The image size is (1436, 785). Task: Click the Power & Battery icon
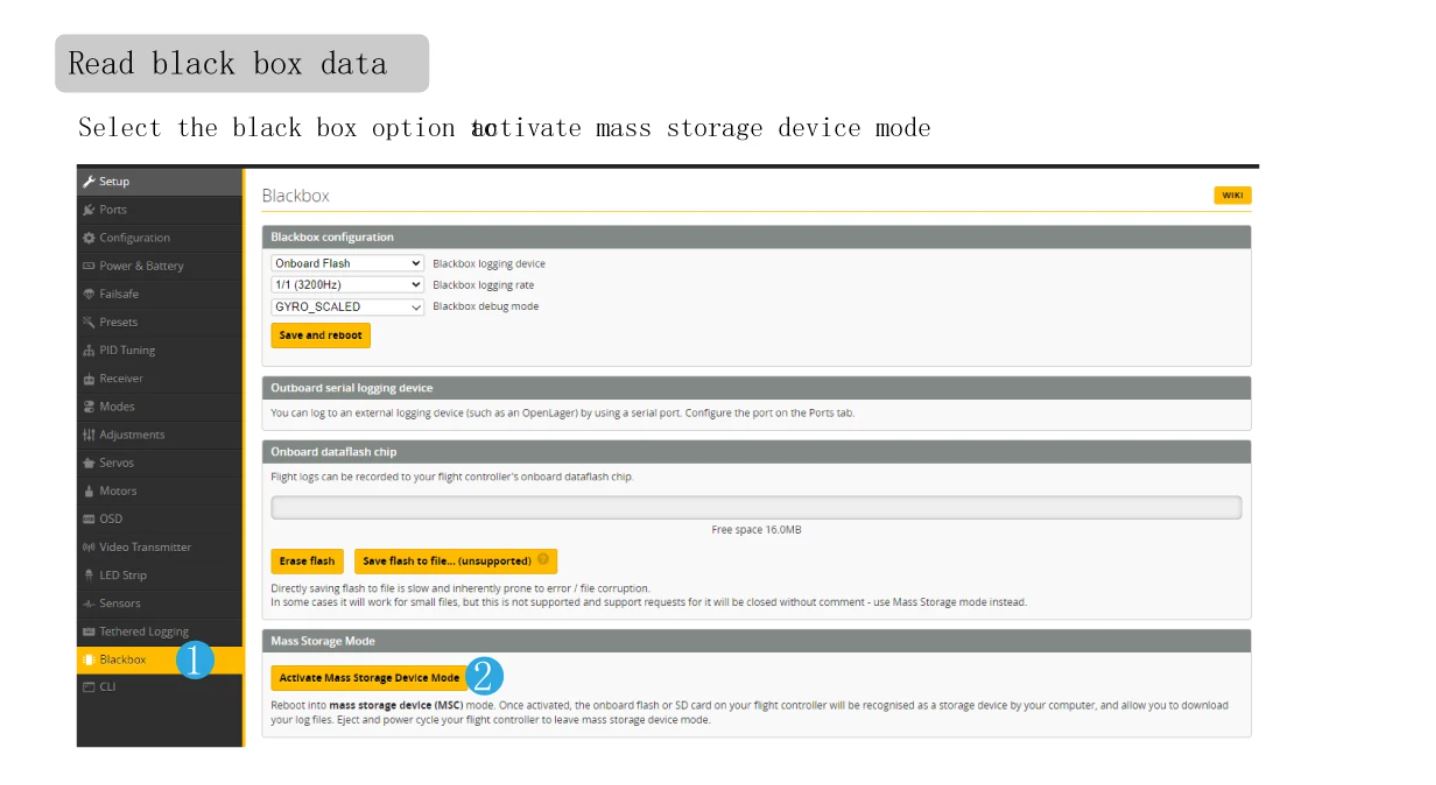pos(88,266)
